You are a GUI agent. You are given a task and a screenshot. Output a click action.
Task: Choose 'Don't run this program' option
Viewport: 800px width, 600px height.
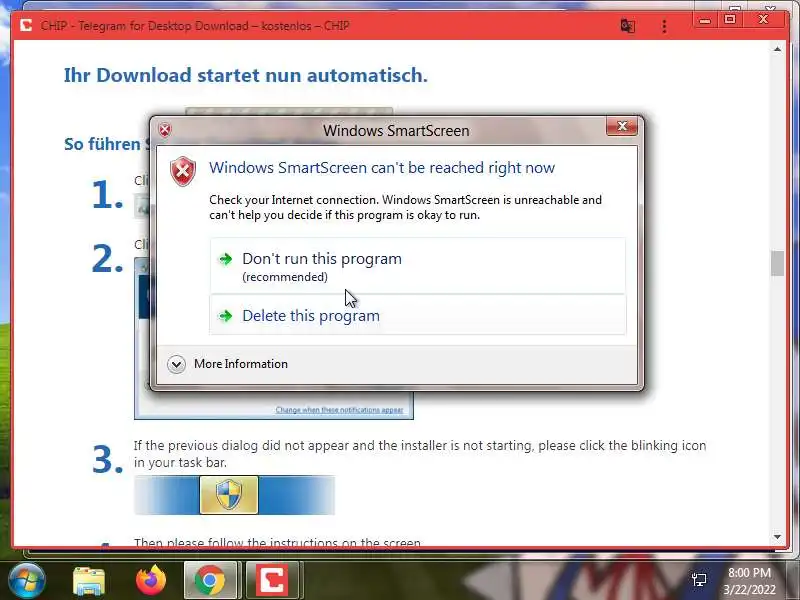(x=417, y=266)
